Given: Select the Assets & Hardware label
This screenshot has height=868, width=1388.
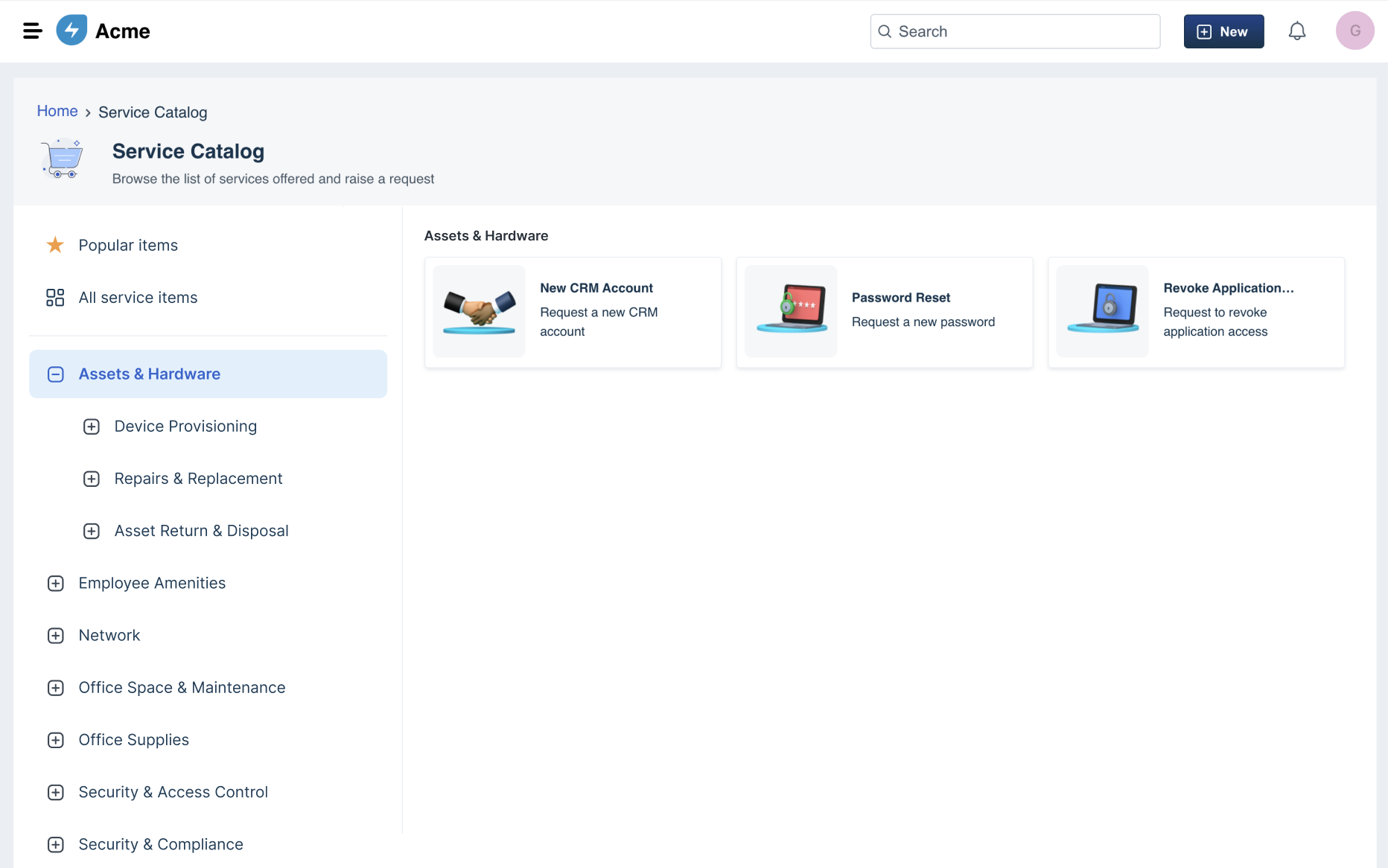Looking at the screenshot, I should tap(150, 374).
